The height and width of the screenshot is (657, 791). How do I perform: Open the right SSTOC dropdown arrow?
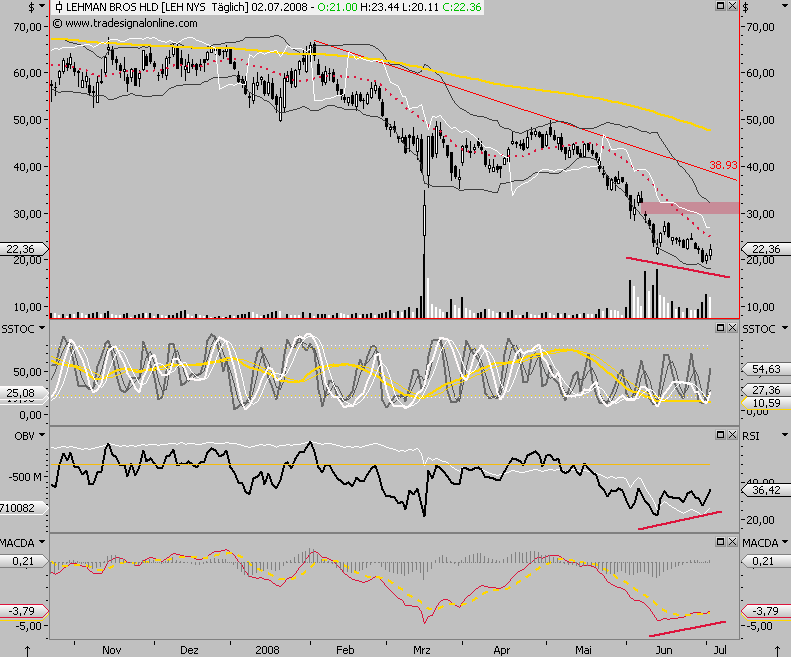pos(784,328)
